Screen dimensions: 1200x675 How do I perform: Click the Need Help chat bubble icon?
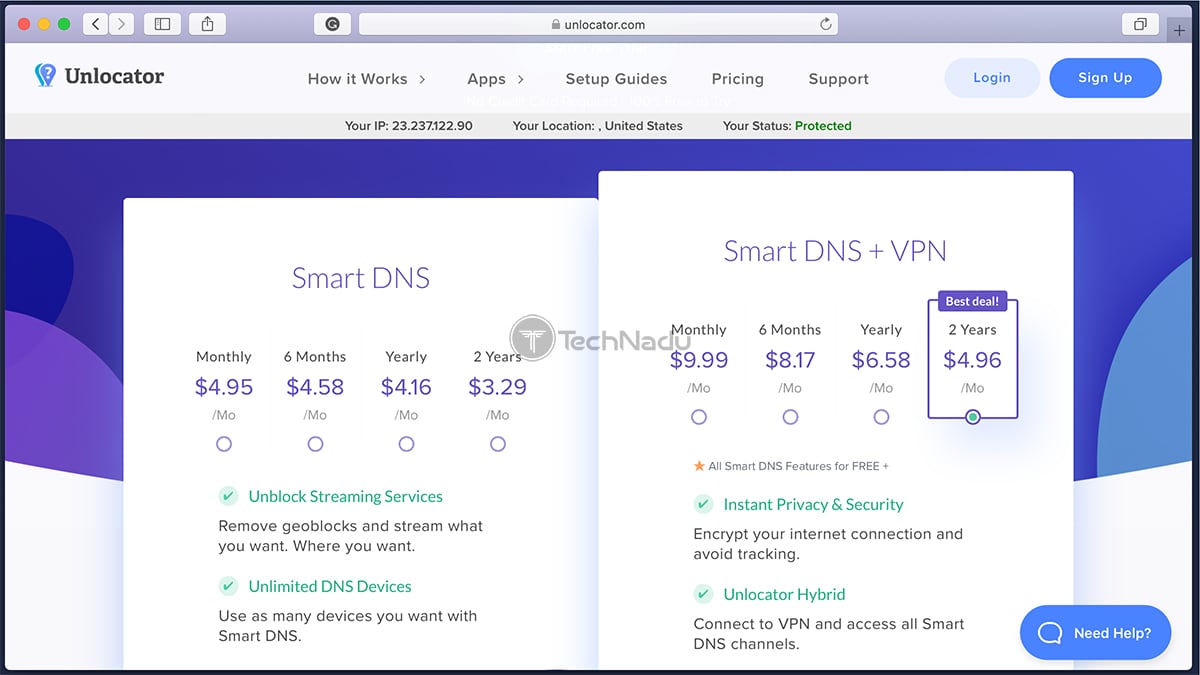click(x=1050, y=633)
